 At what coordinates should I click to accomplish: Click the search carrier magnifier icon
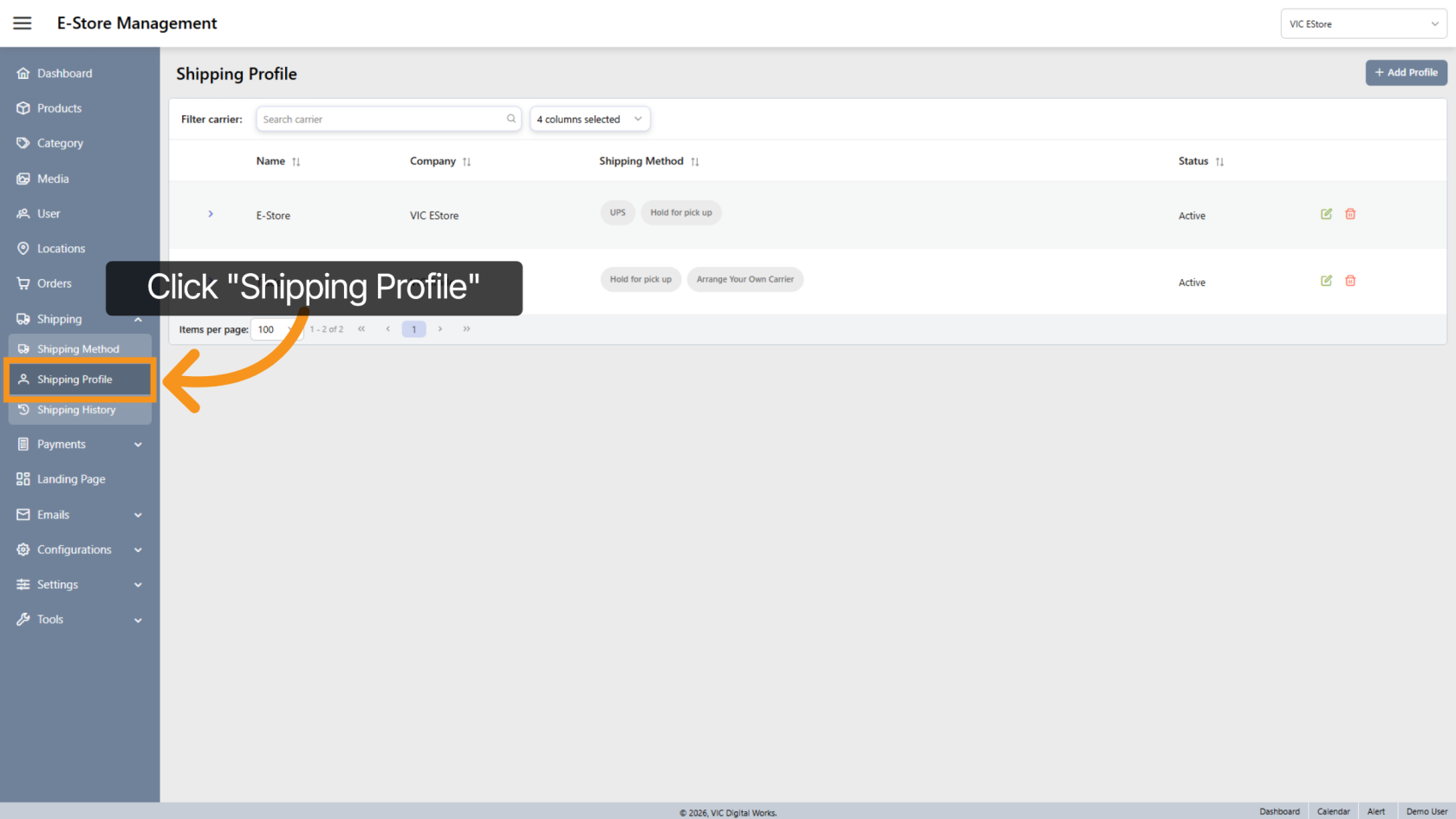[x=511, y=119]
